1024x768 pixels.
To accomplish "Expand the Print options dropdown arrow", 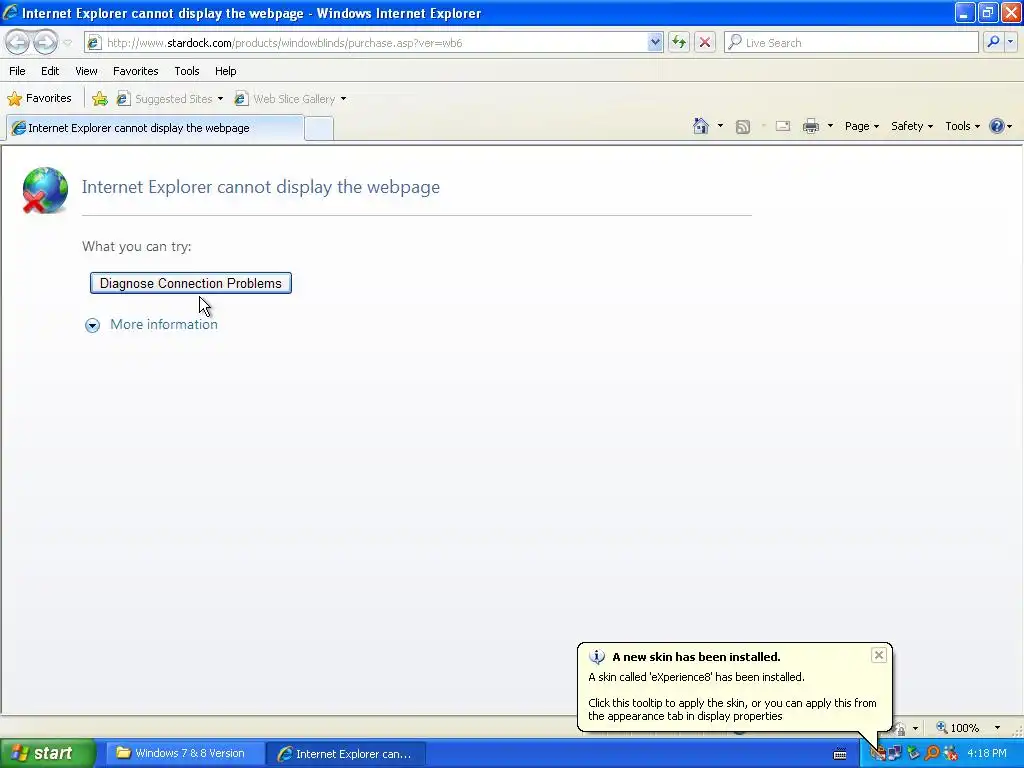I will pos(830,126).
